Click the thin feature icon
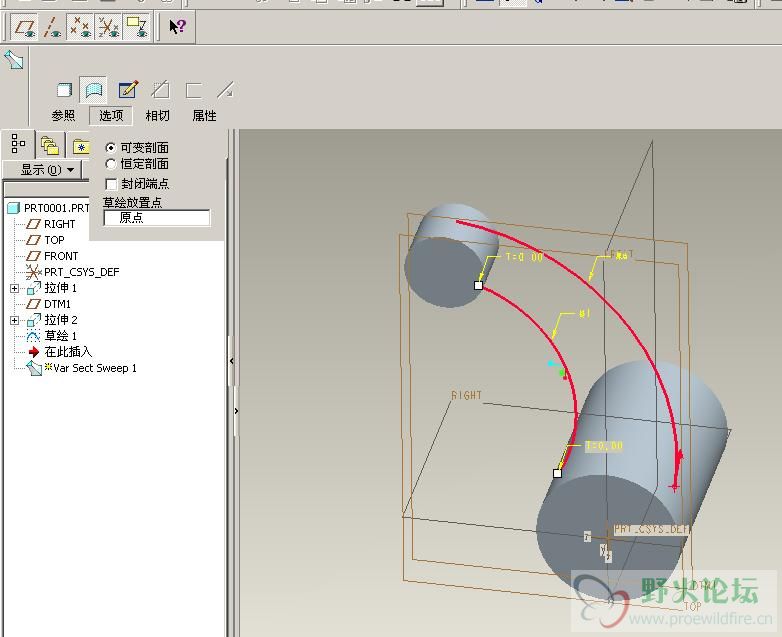The width and height of the screenshot is (782, 637). point(194,91)
